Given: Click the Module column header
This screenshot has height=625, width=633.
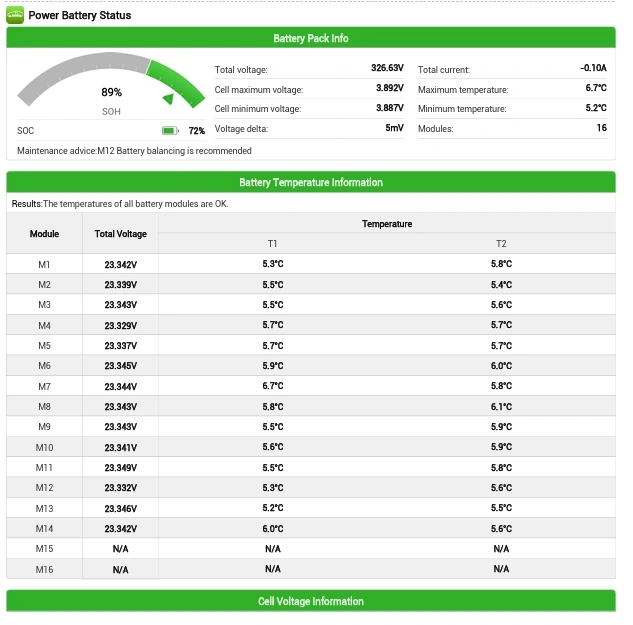Looking at the screenshot, I should [44, 234].
